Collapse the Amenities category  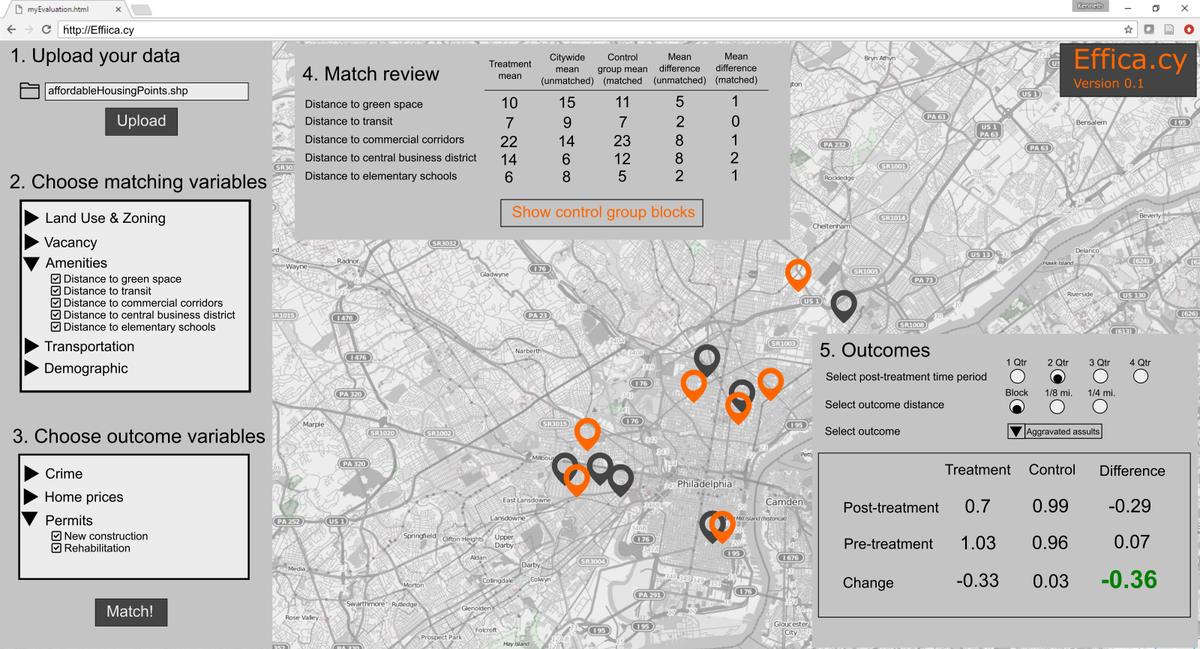(32, 264)
